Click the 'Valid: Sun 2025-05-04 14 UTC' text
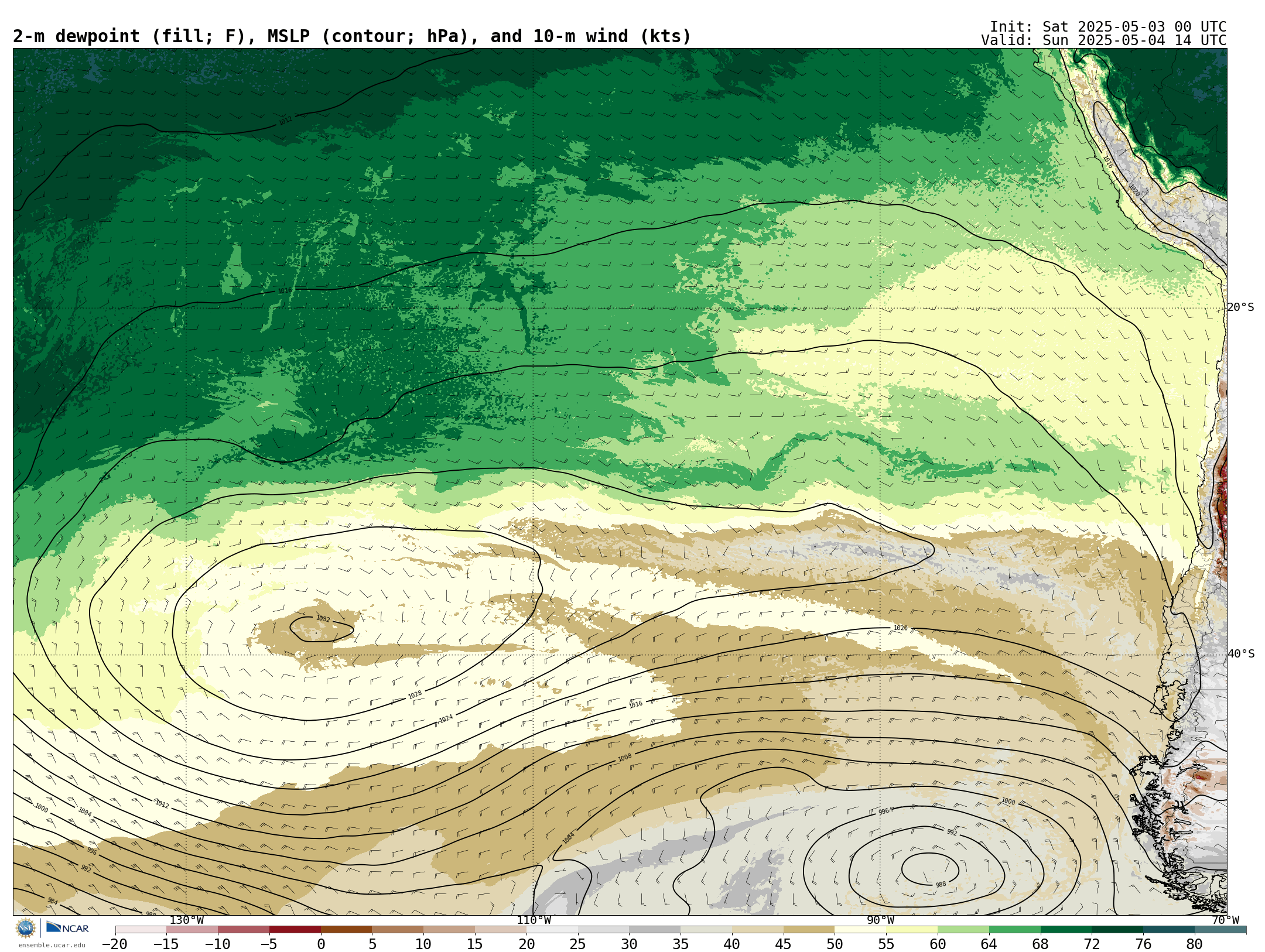This screenshot has height=952, width=1265. 1103,40
